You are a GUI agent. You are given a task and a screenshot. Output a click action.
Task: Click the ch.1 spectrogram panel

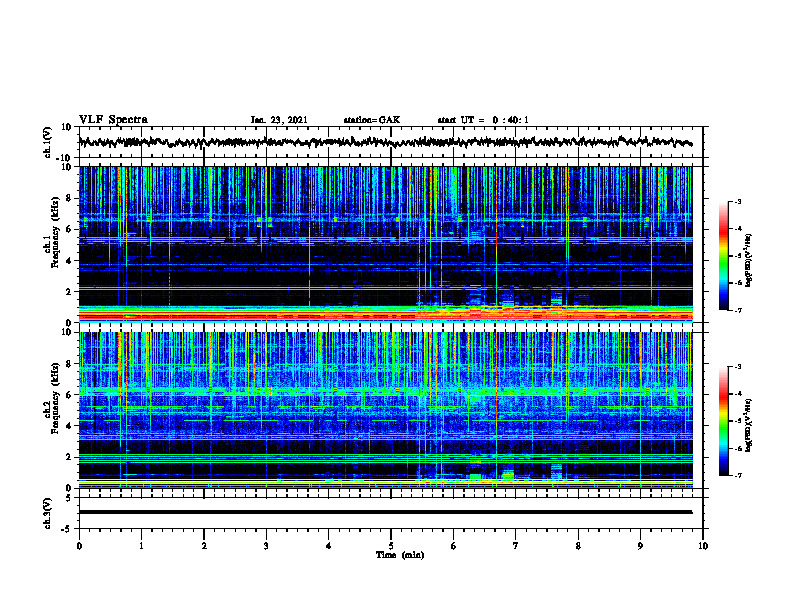click(385, 244)
